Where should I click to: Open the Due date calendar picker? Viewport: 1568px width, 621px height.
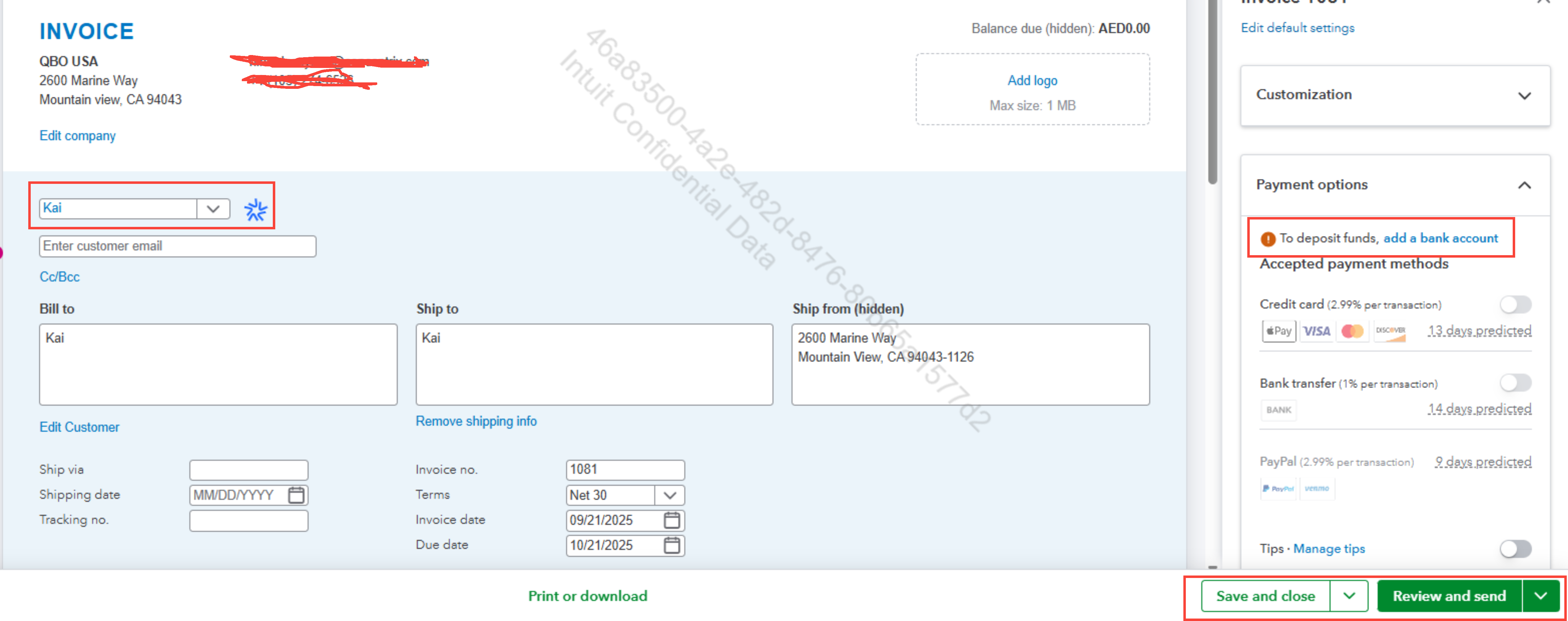click(672, 545)
